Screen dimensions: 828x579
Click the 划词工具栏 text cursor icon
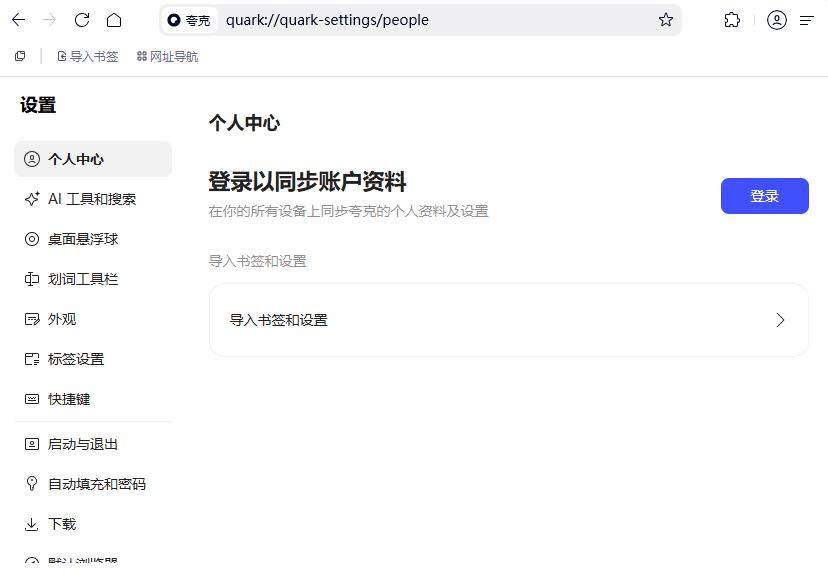coord(32,279)
